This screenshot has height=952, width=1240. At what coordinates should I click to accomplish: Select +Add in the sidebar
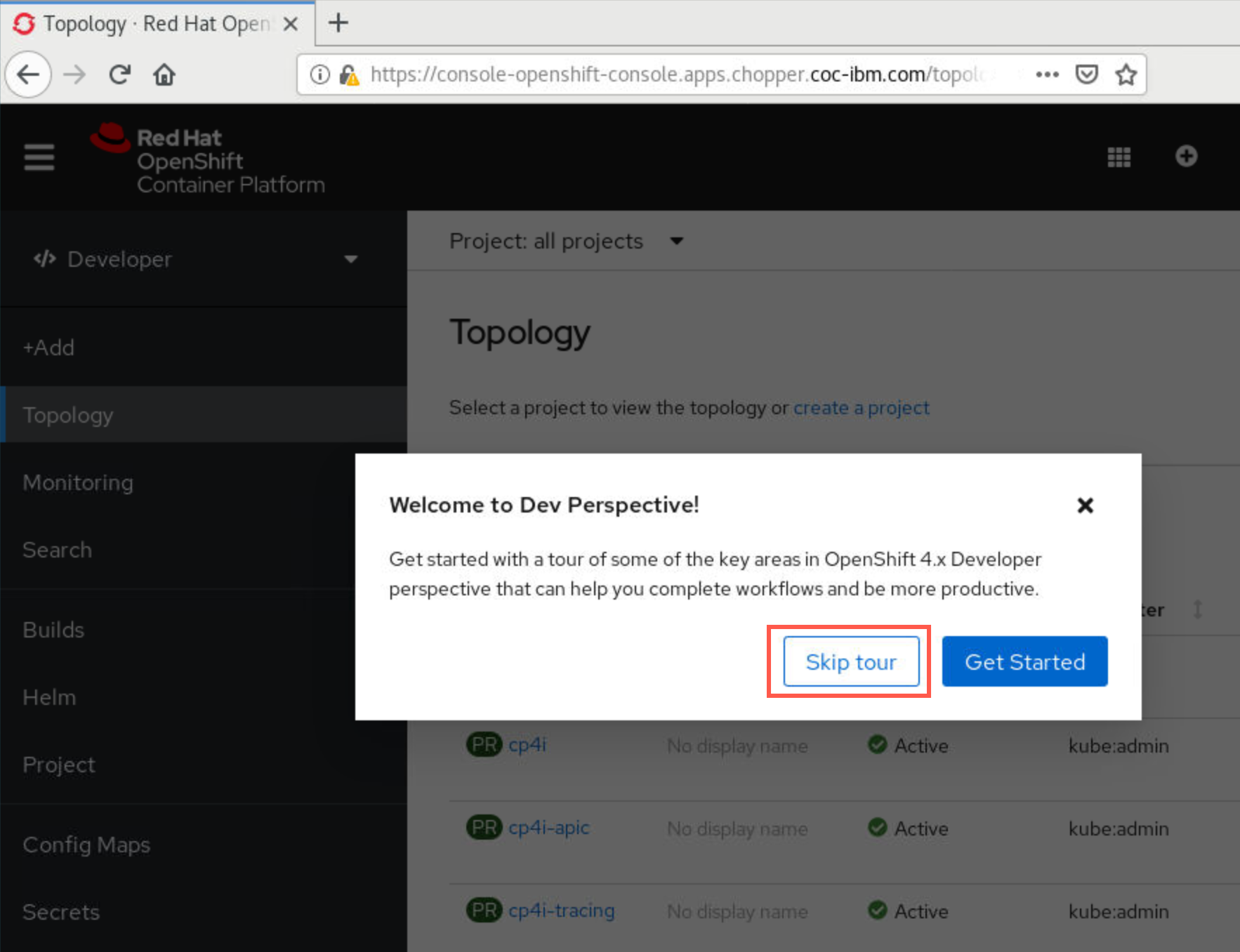tap(204, 348)
